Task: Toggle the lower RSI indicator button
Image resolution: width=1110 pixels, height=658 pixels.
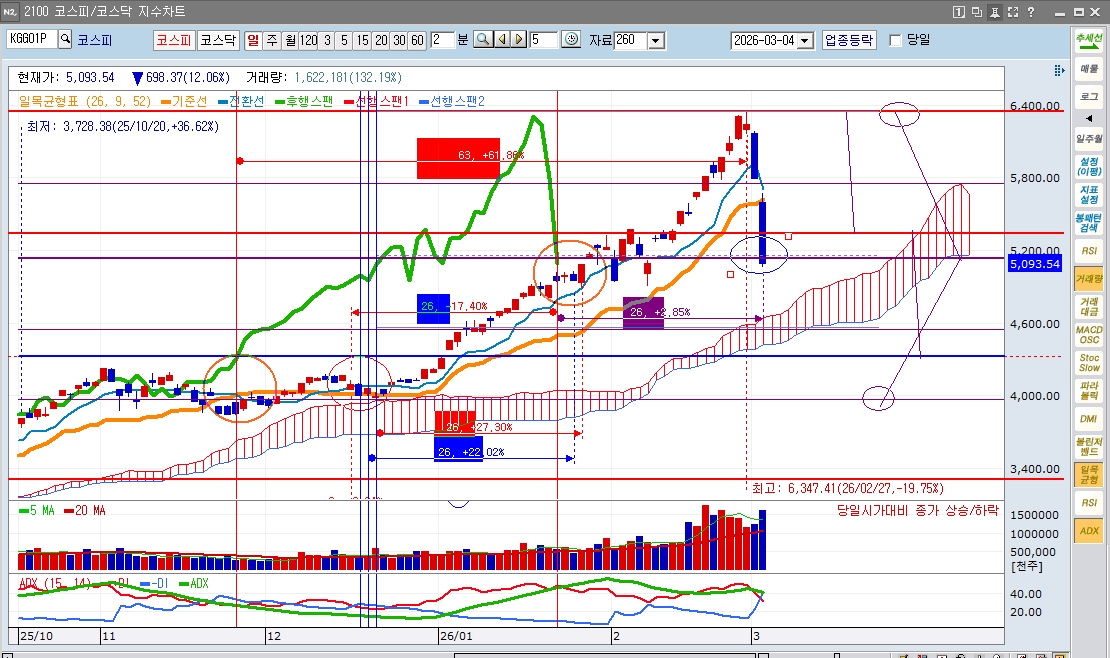Action: pyautogui.click(x=1089, y=502)
